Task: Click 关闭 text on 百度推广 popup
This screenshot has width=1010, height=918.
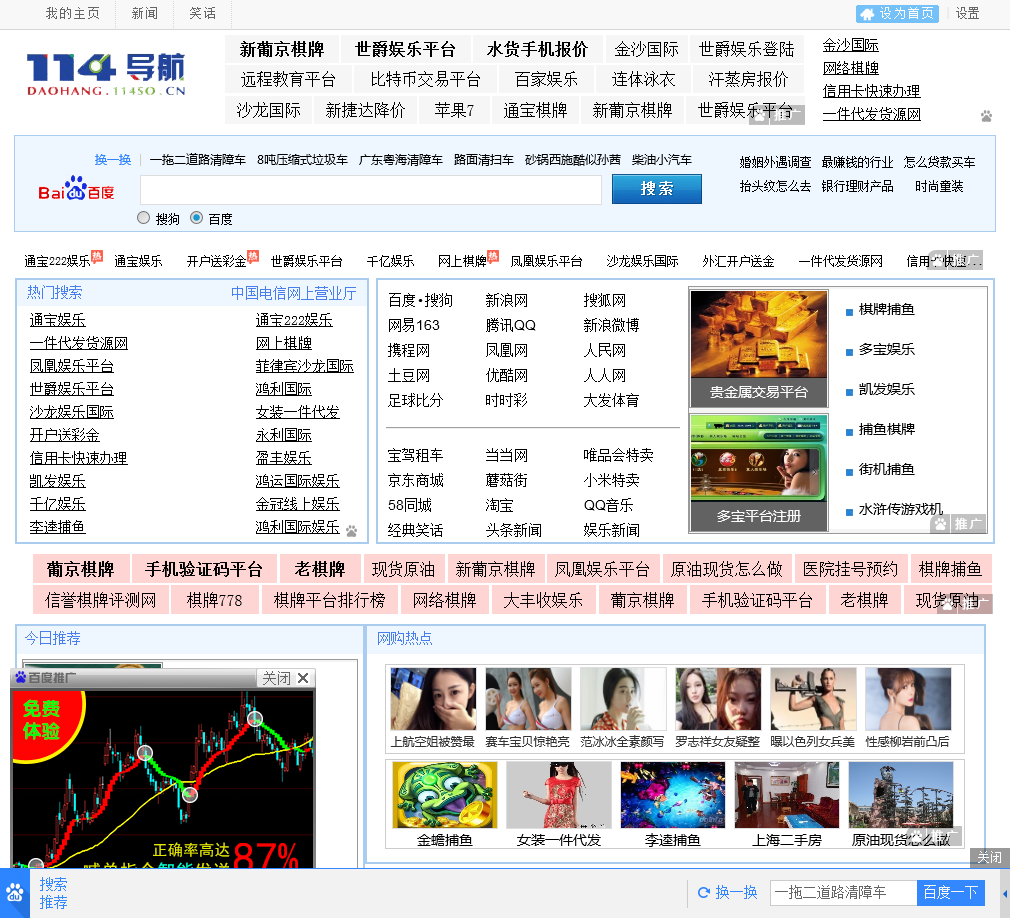Action: click(276, 678)
